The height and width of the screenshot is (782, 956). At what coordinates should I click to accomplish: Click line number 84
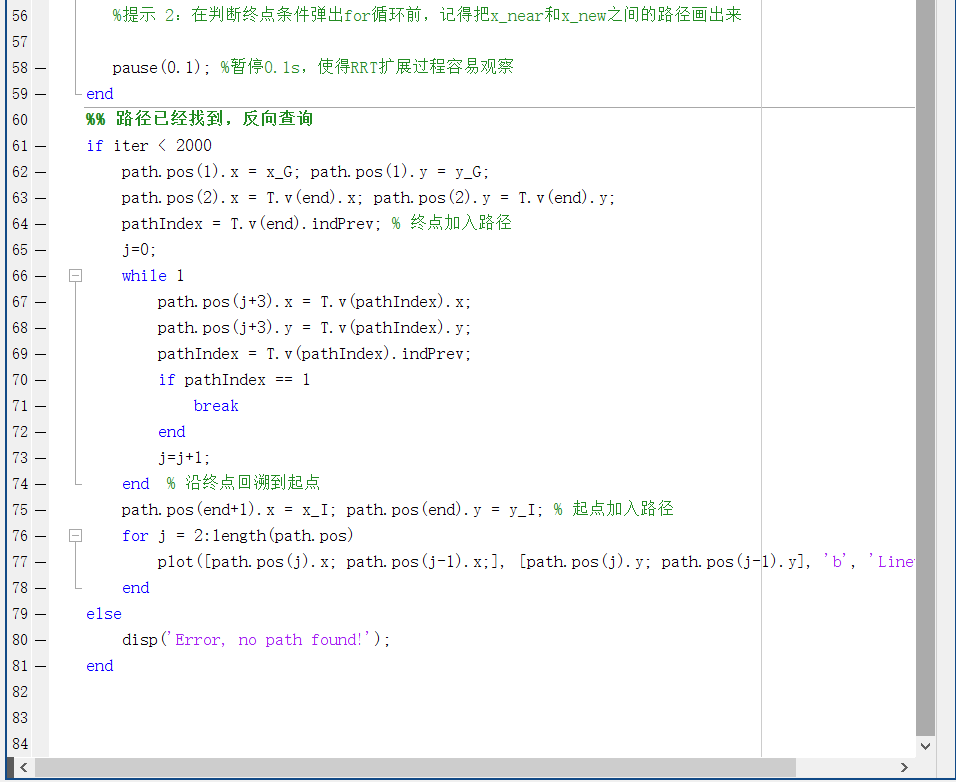pyautogui.click(x=20, y=744)
